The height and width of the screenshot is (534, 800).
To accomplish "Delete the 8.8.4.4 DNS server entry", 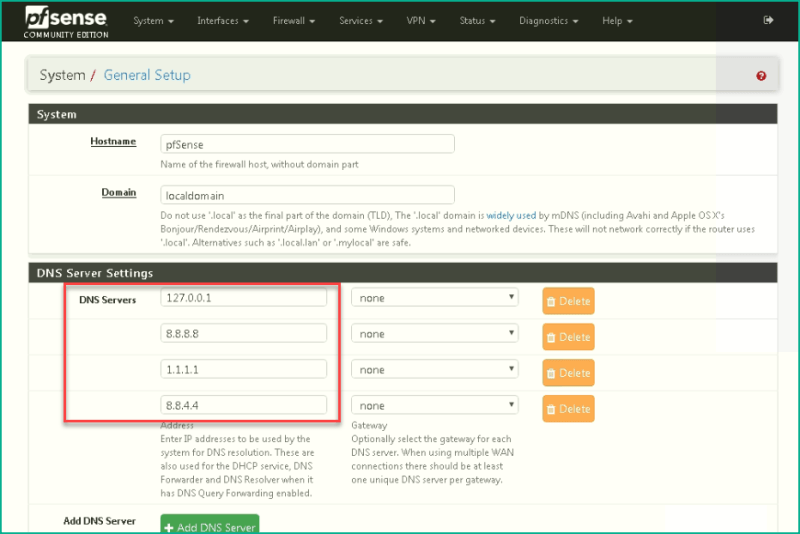I will pyautogui.click(x=568, y=409).
